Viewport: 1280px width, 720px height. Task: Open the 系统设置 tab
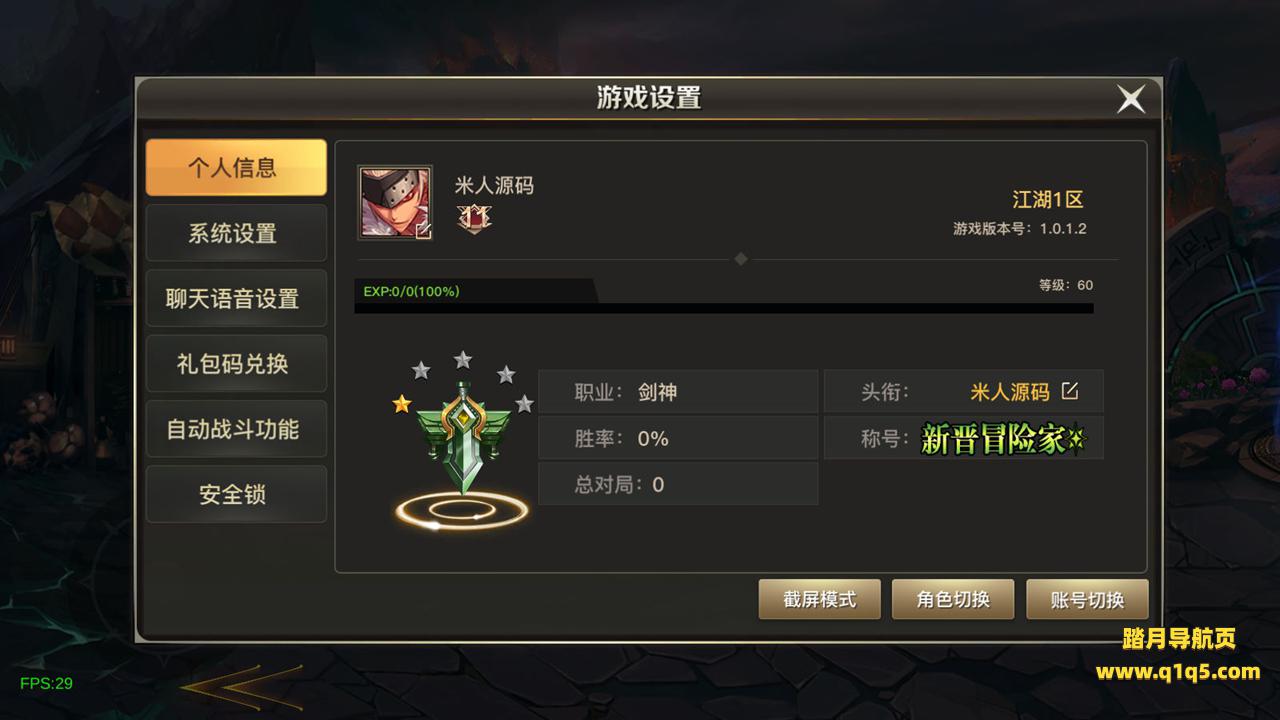point(236,233)
